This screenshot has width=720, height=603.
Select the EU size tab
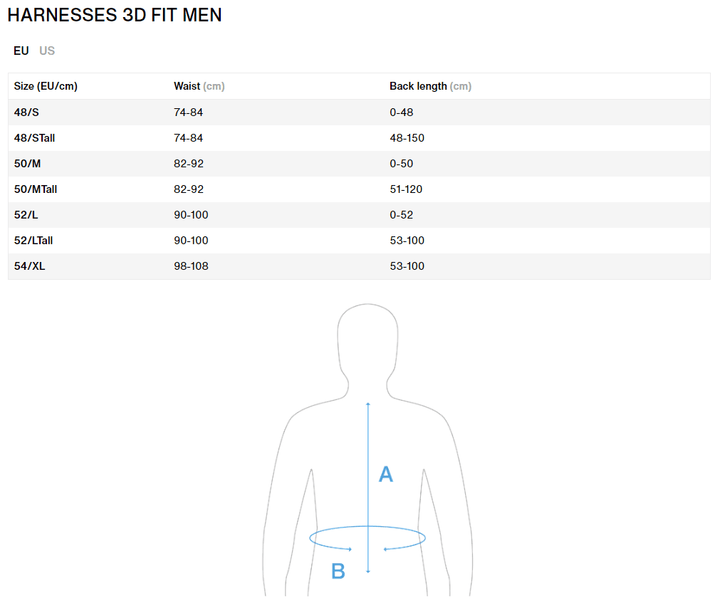click(21, 51)
